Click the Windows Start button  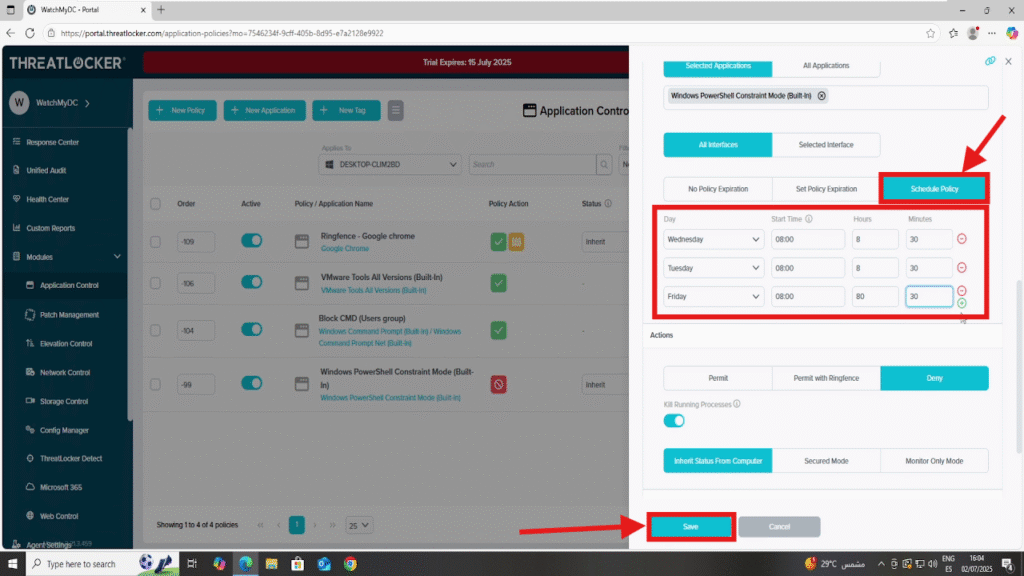coord(12,564)
